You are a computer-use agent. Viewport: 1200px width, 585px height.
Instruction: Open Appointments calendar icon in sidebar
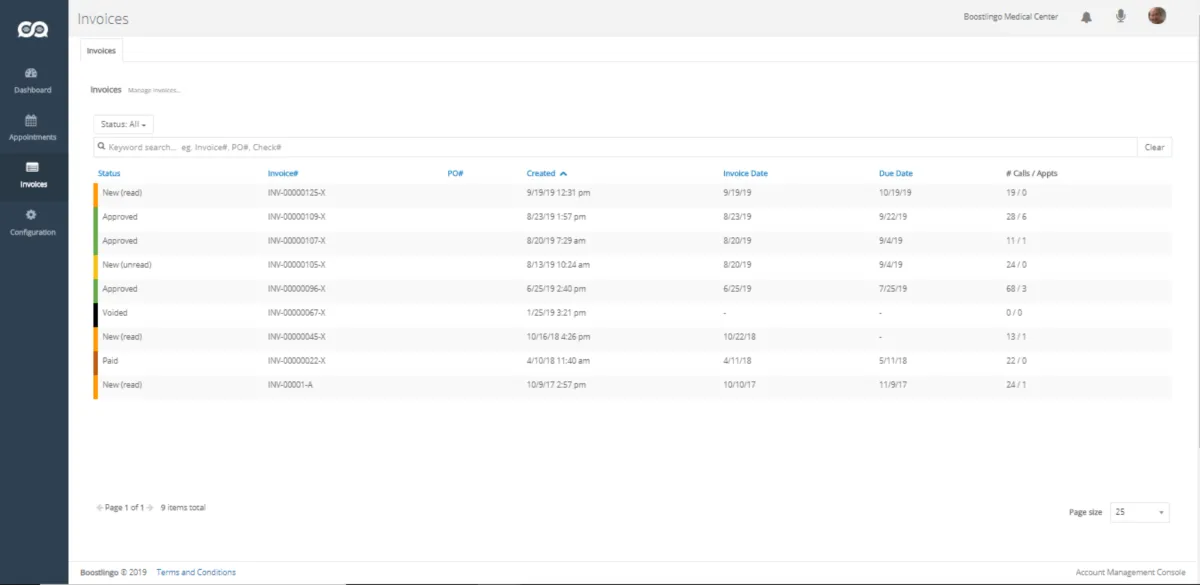point(32,120)
